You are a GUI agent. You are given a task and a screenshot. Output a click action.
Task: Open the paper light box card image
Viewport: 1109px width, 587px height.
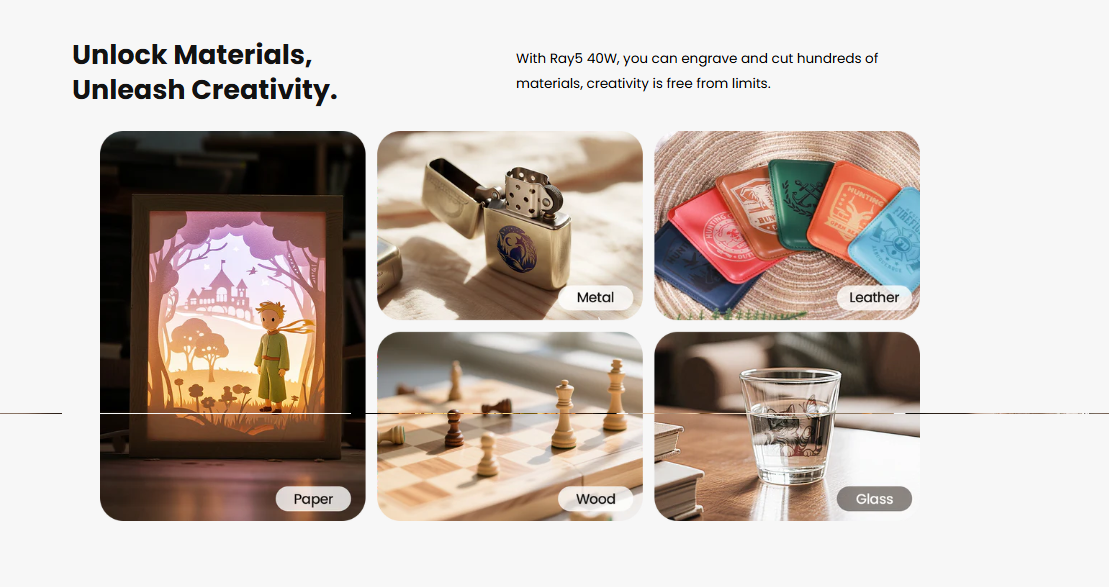pyautogui.click(x=233, y=326)
